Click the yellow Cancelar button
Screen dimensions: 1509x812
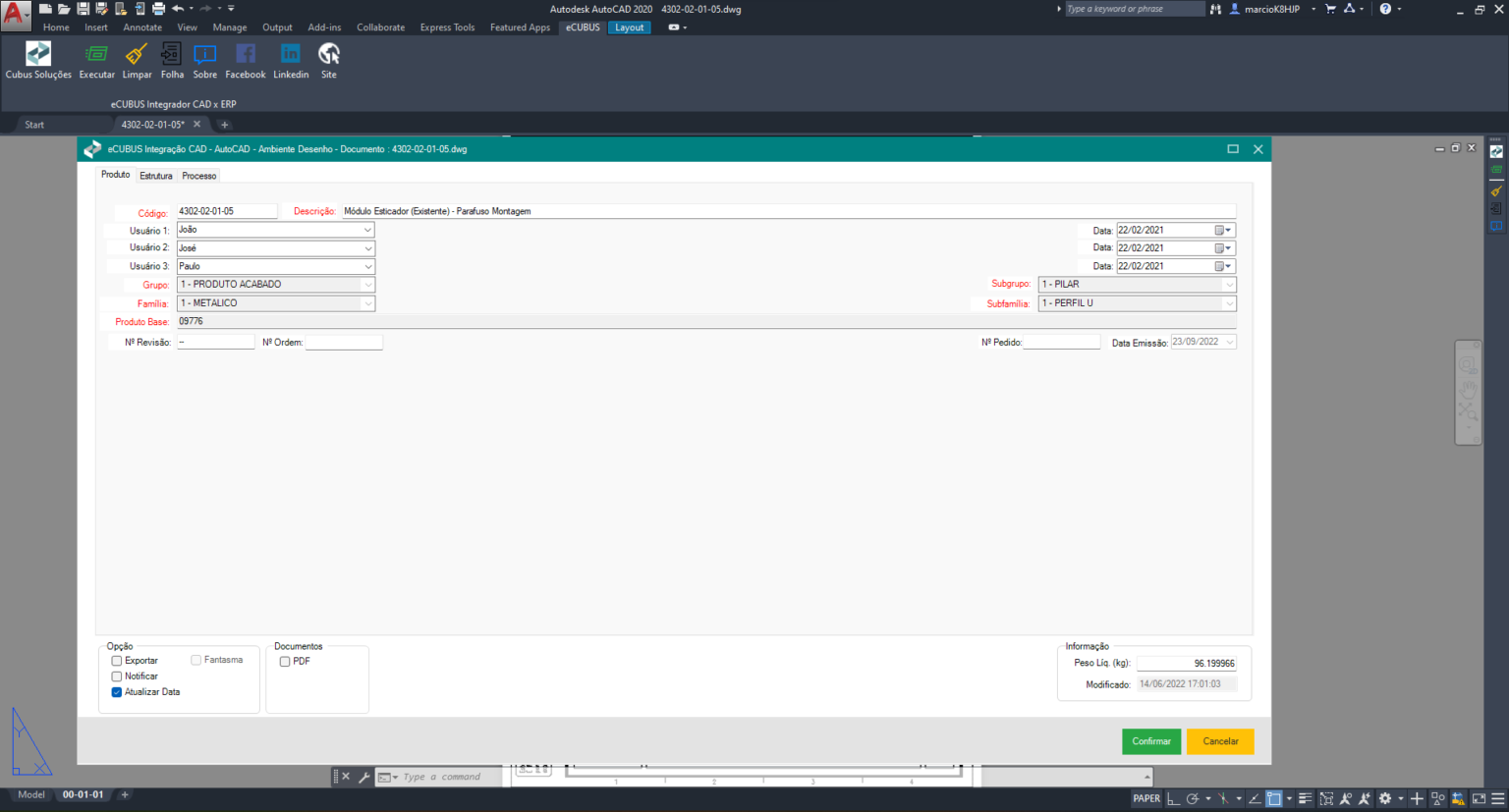click(x=1220, y=741)
